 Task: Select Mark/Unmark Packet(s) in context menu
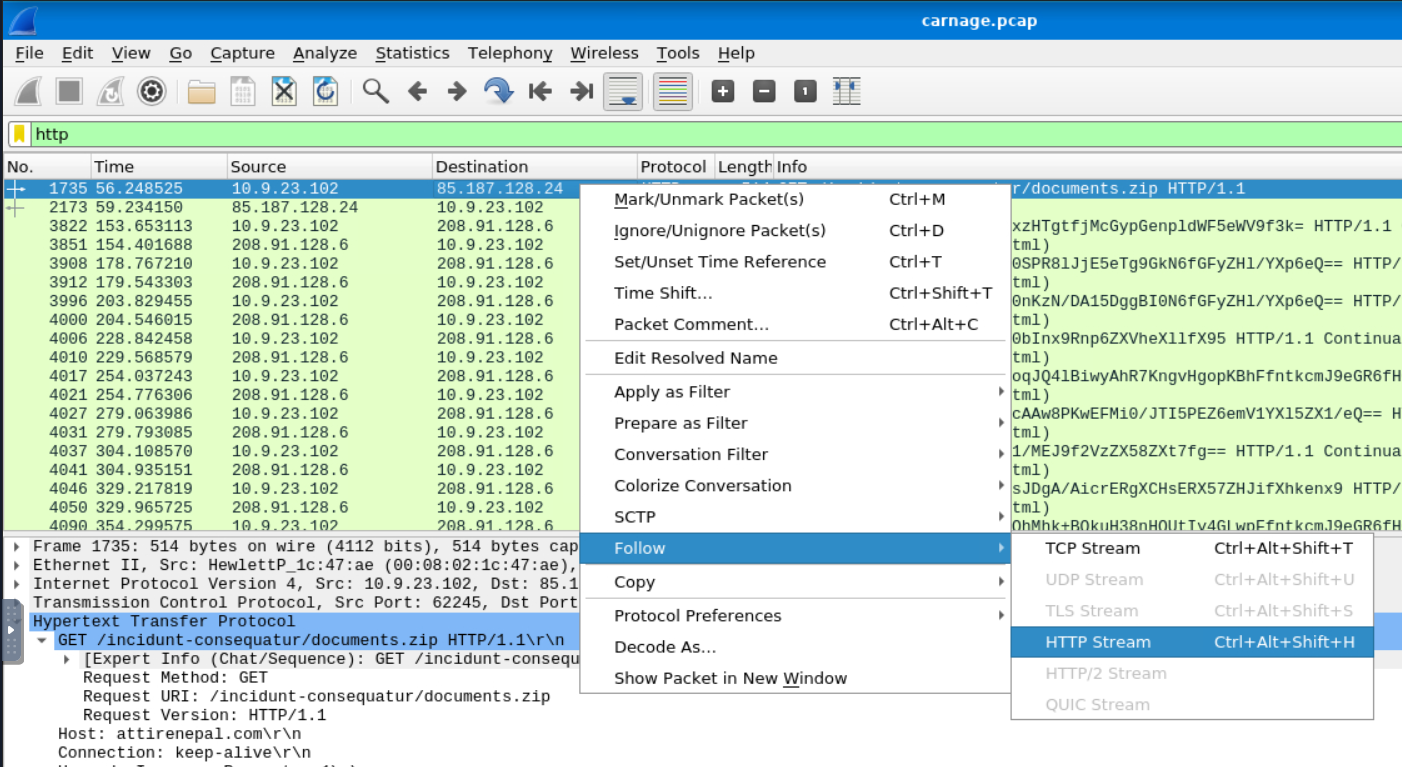point(708,199)
